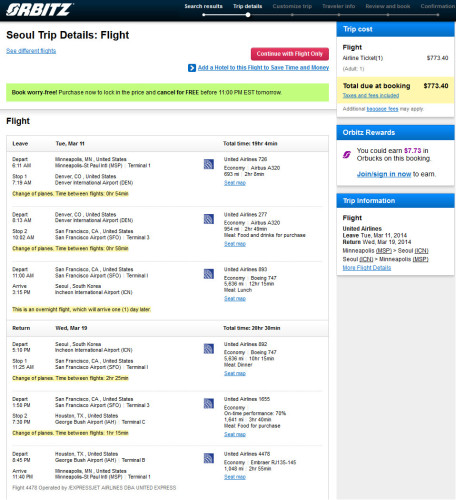This screenshot has width=456, height=500.
Task: Add a Hotel to this Flight link
Action: coord(263,68)
